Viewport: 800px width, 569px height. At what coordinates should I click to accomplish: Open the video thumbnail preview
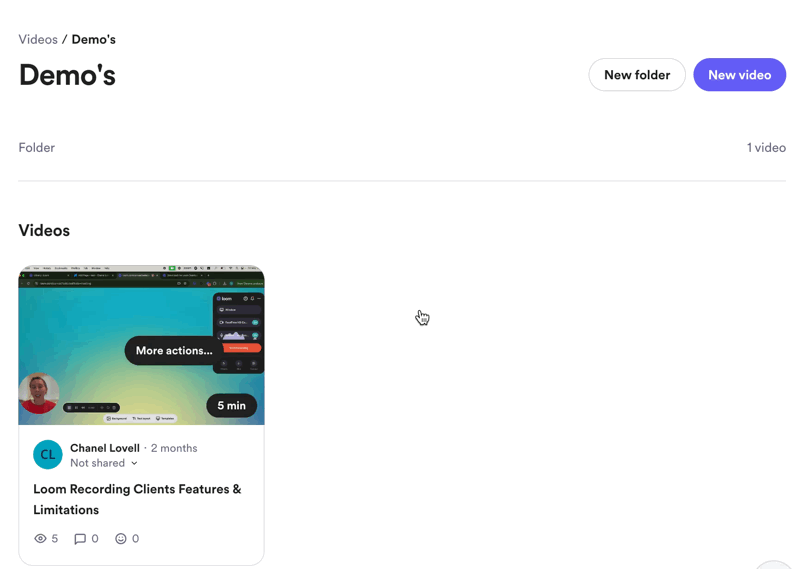(x=141, y=345)
